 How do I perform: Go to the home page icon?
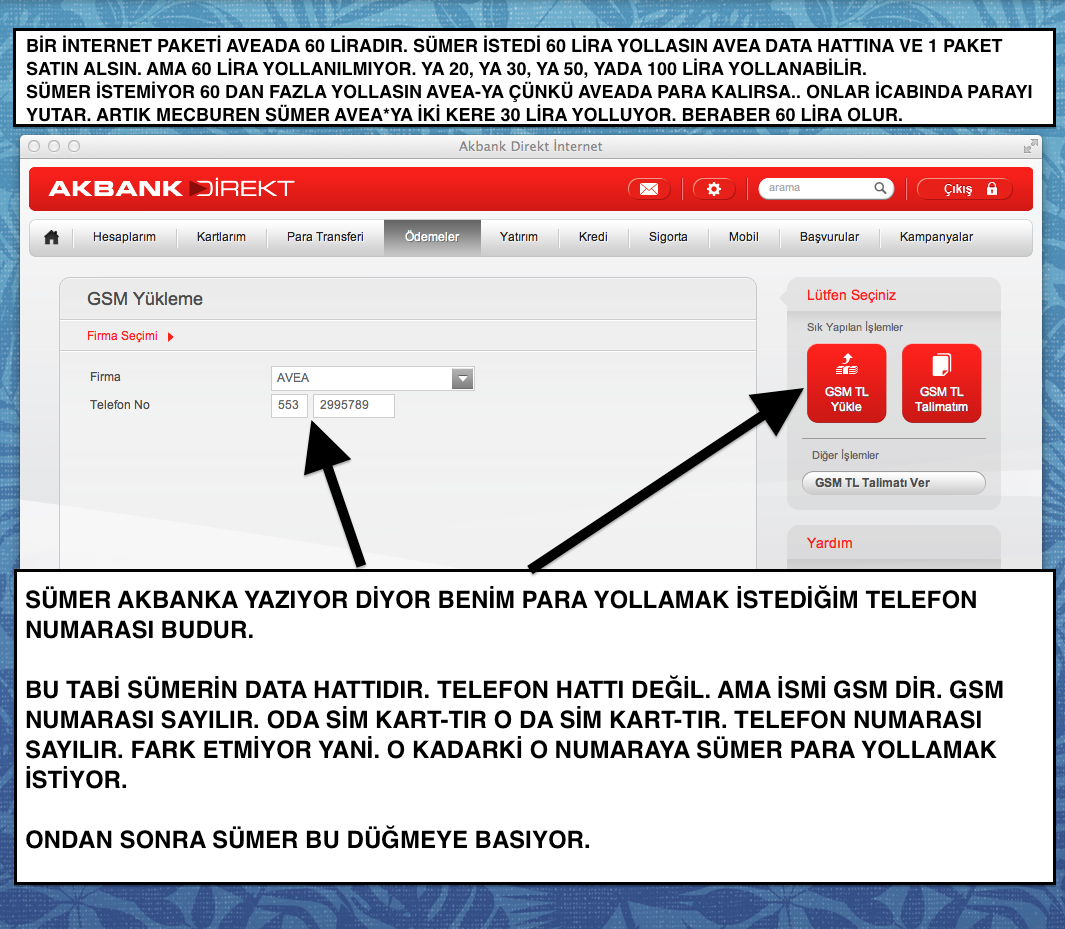click(52, 237)
